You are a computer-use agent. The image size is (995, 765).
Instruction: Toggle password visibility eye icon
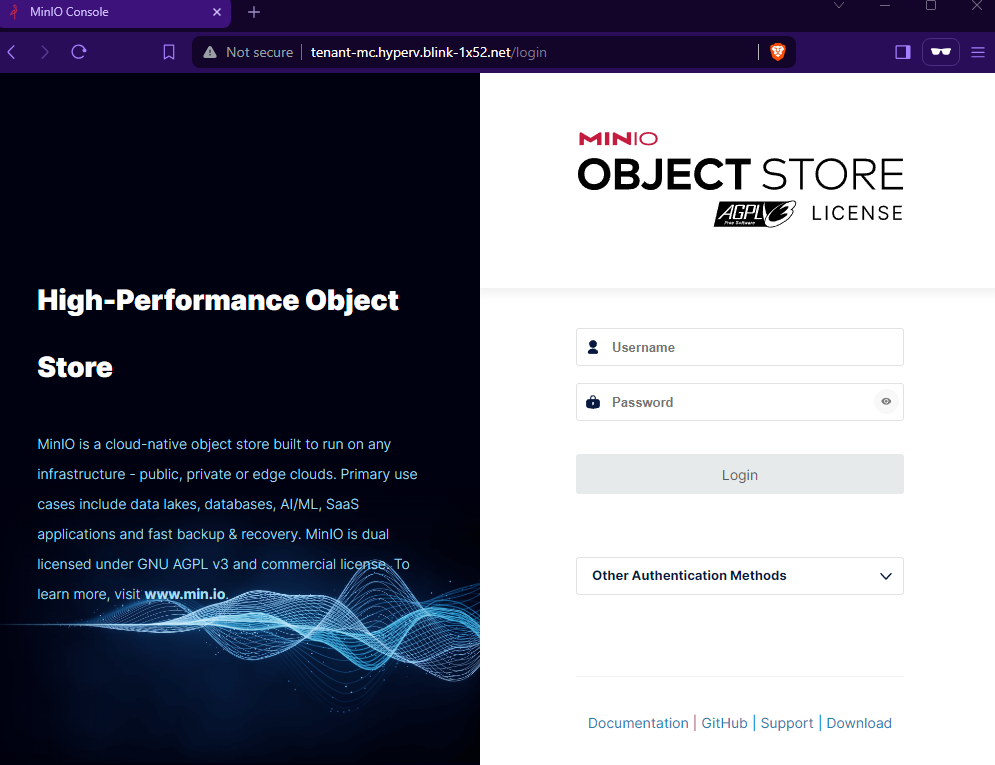(885, 402)
